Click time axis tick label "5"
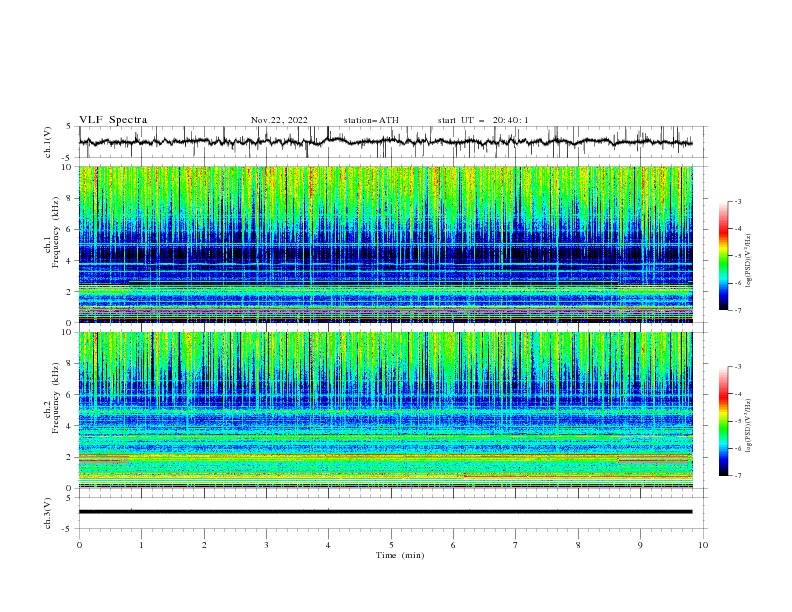The height and width of the screenshot is (612, 792). point(391,545)
